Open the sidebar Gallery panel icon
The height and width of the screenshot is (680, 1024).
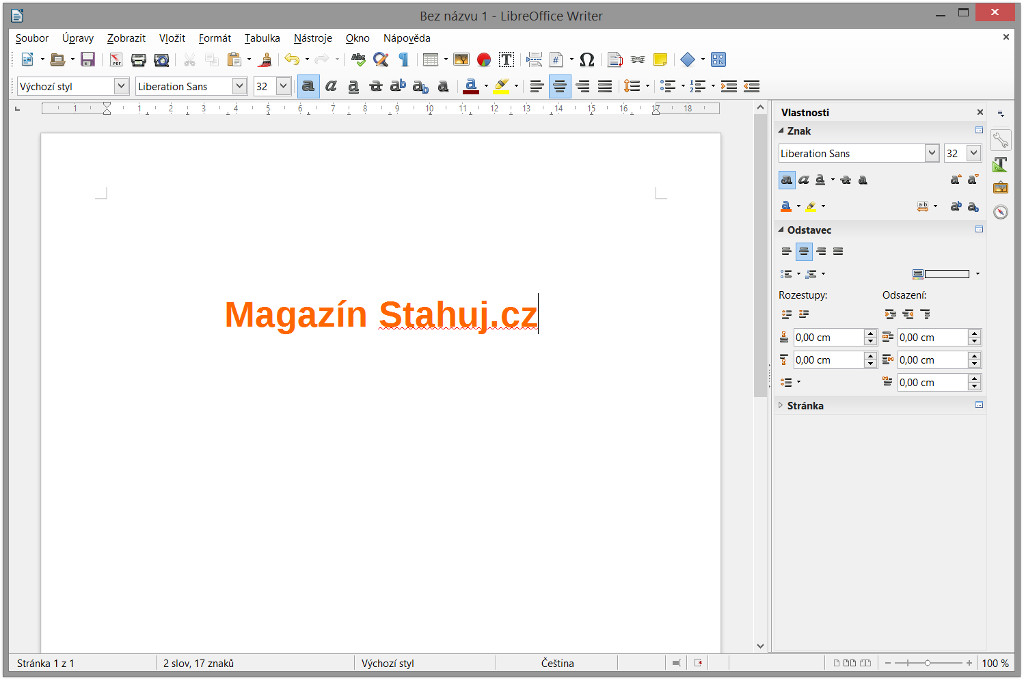point(1000,187)
